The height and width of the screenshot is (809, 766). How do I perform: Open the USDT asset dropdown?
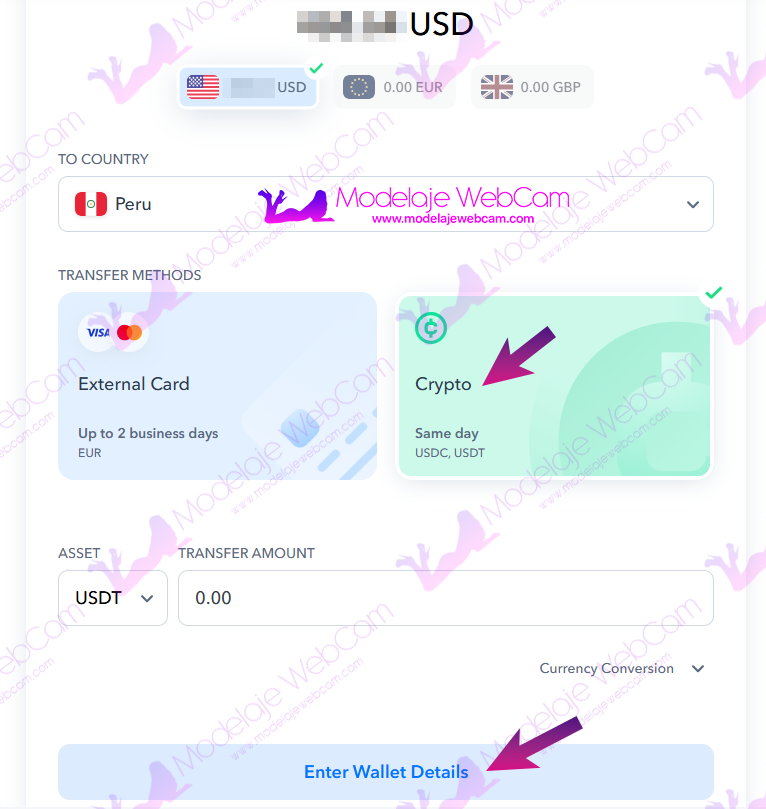(x=113, y=598)
